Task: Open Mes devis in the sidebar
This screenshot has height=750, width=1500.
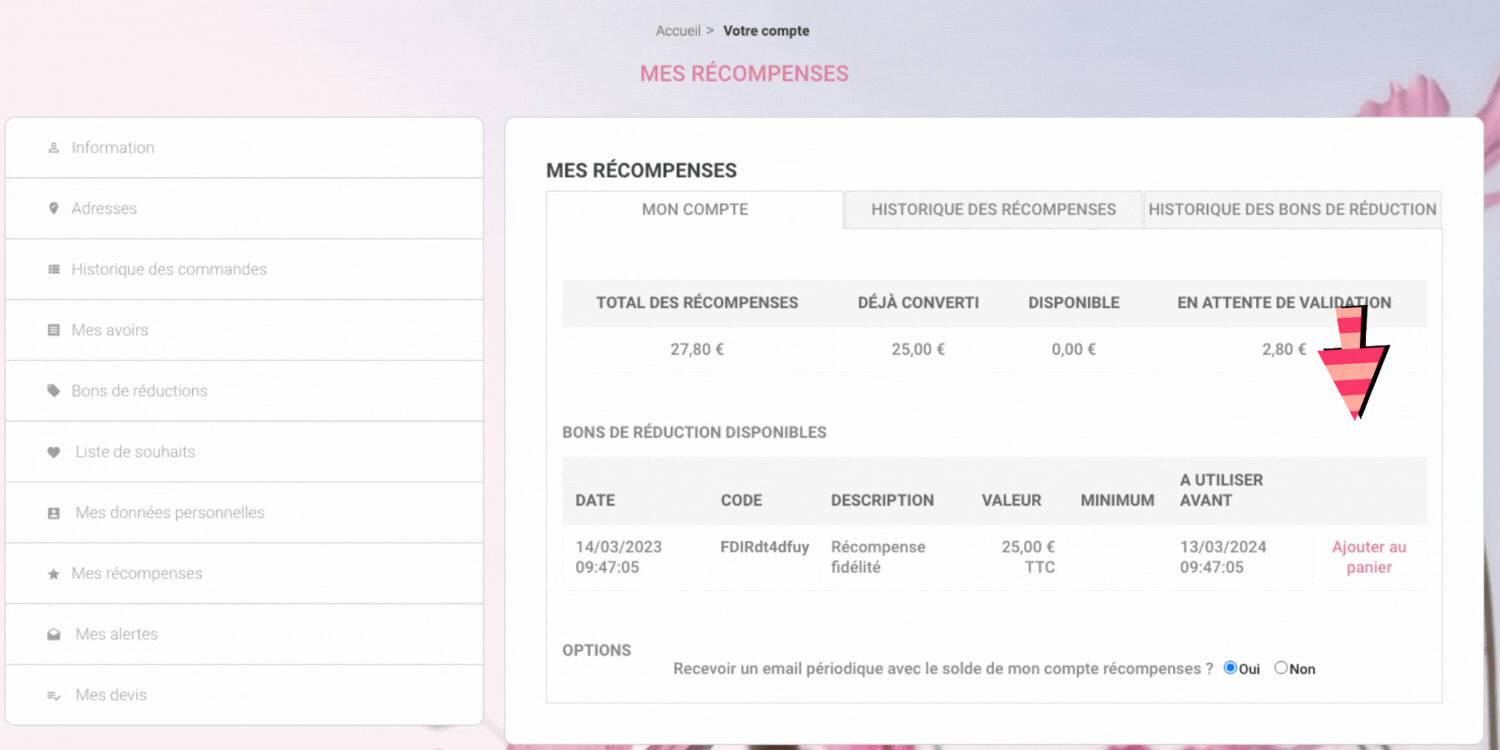Action: (244, 695)
